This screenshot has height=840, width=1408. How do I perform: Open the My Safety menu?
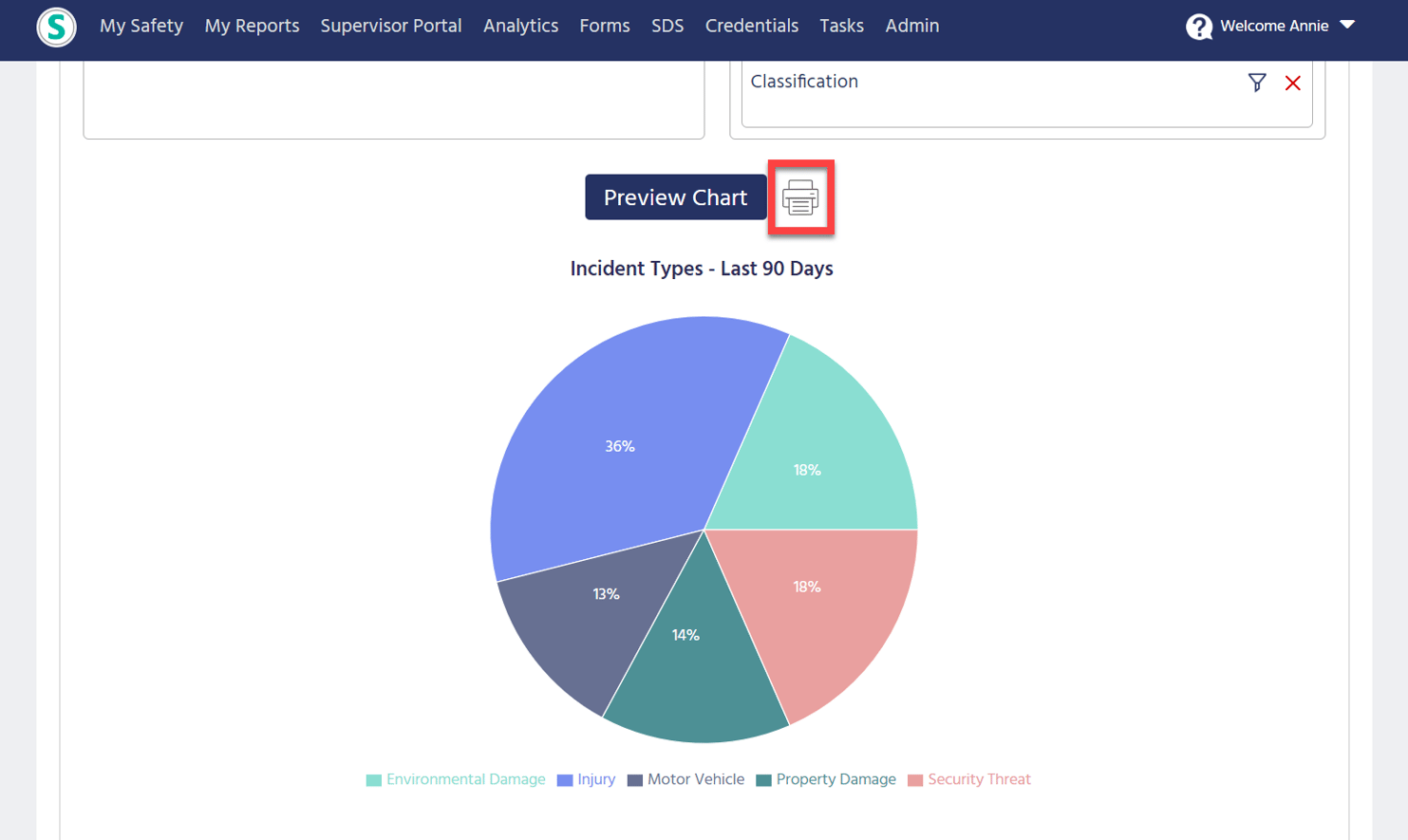coord(141,27)
